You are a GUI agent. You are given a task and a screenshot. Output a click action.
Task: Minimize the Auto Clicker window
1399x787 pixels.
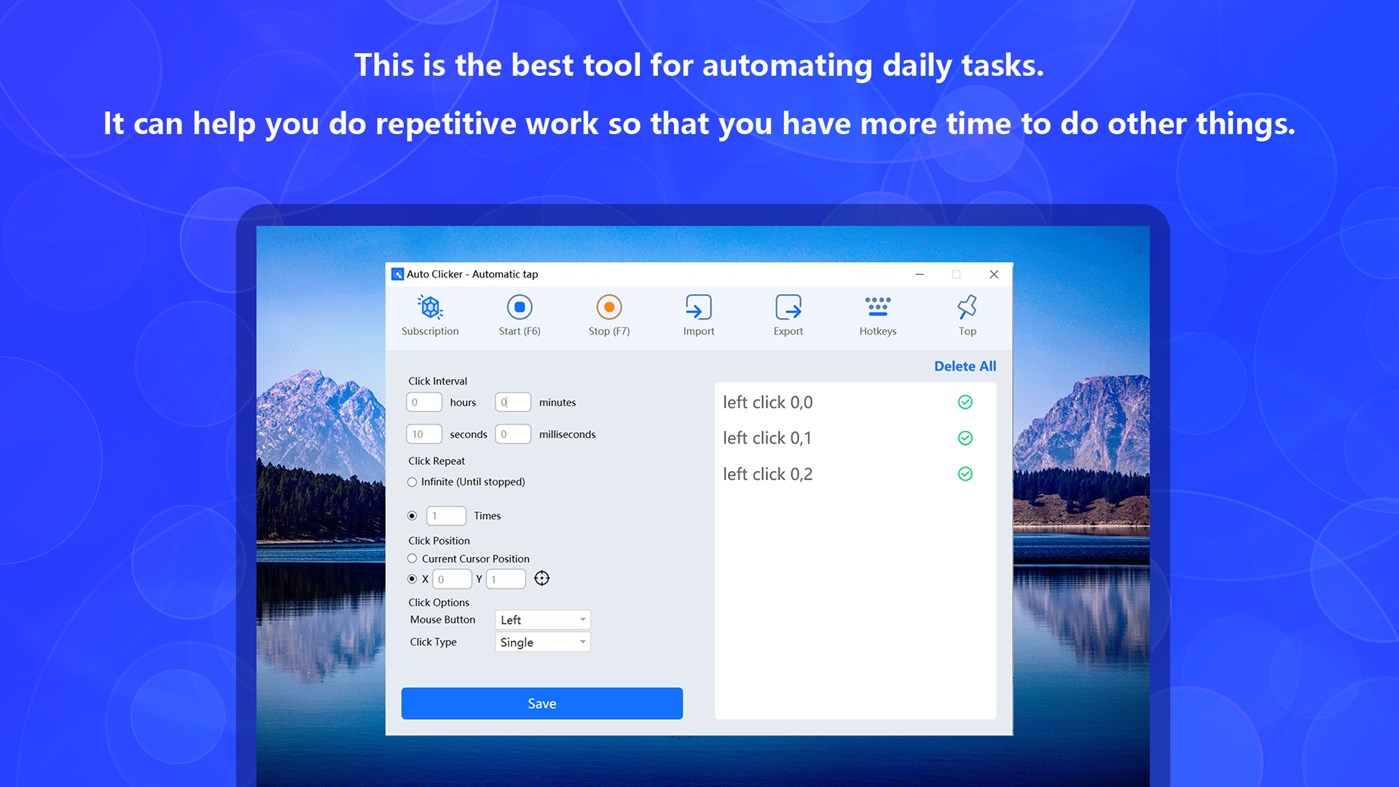(919, 274)
